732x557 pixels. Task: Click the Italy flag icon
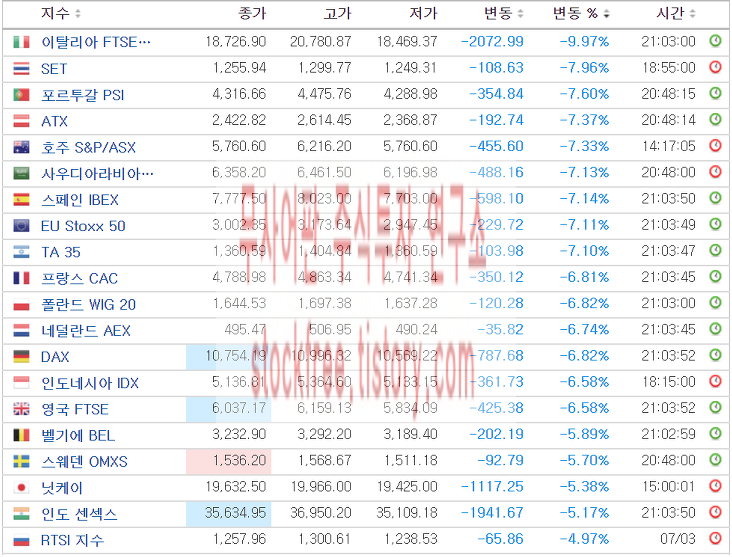[x=21, y=42]
